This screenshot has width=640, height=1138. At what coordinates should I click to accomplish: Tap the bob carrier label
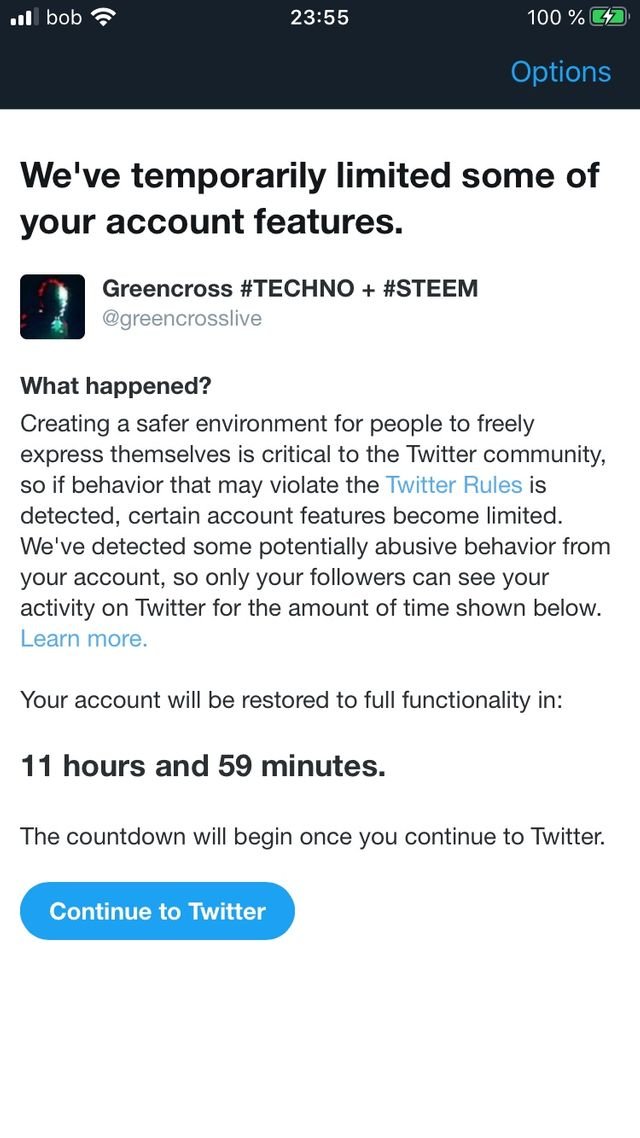tap(64, 17)
